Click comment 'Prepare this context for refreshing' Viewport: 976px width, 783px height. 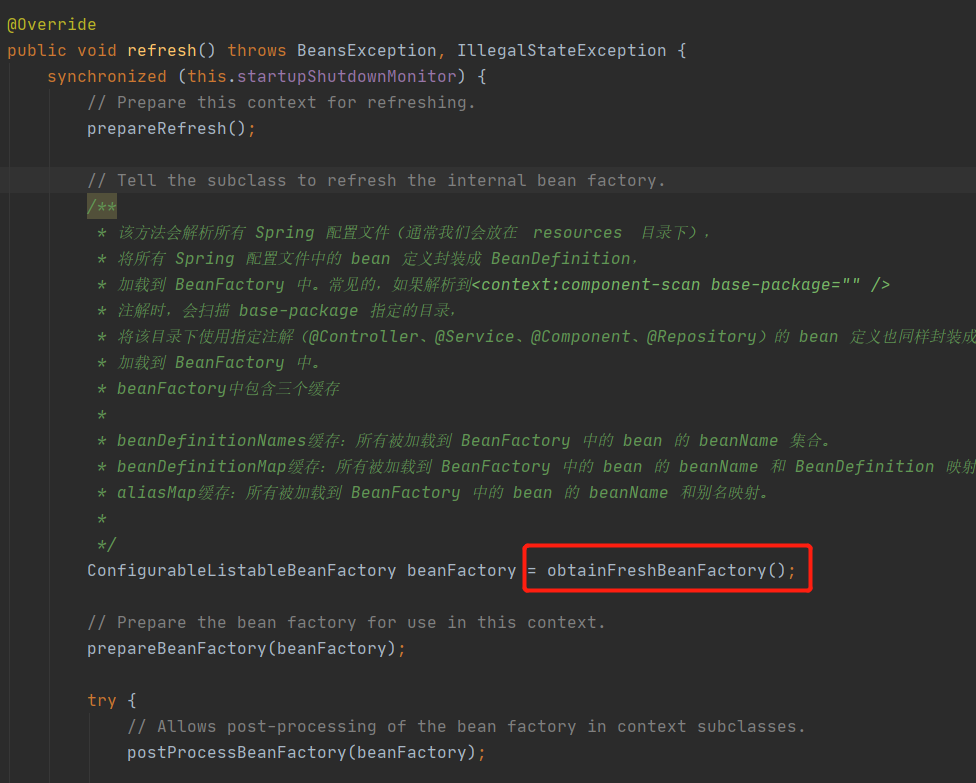click(x=281, y=103)
